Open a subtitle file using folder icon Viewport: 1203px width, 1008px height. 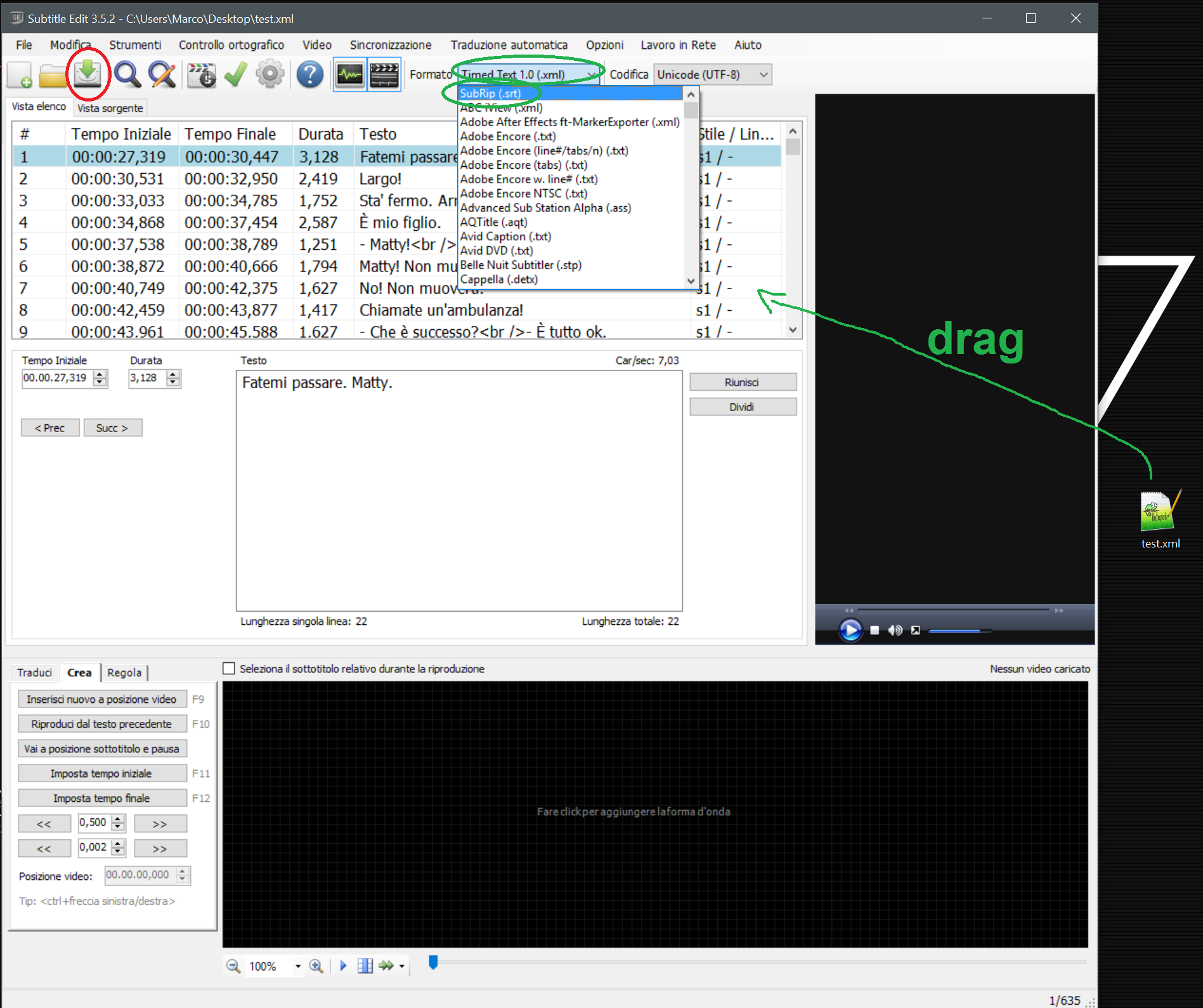click(53, 75)
